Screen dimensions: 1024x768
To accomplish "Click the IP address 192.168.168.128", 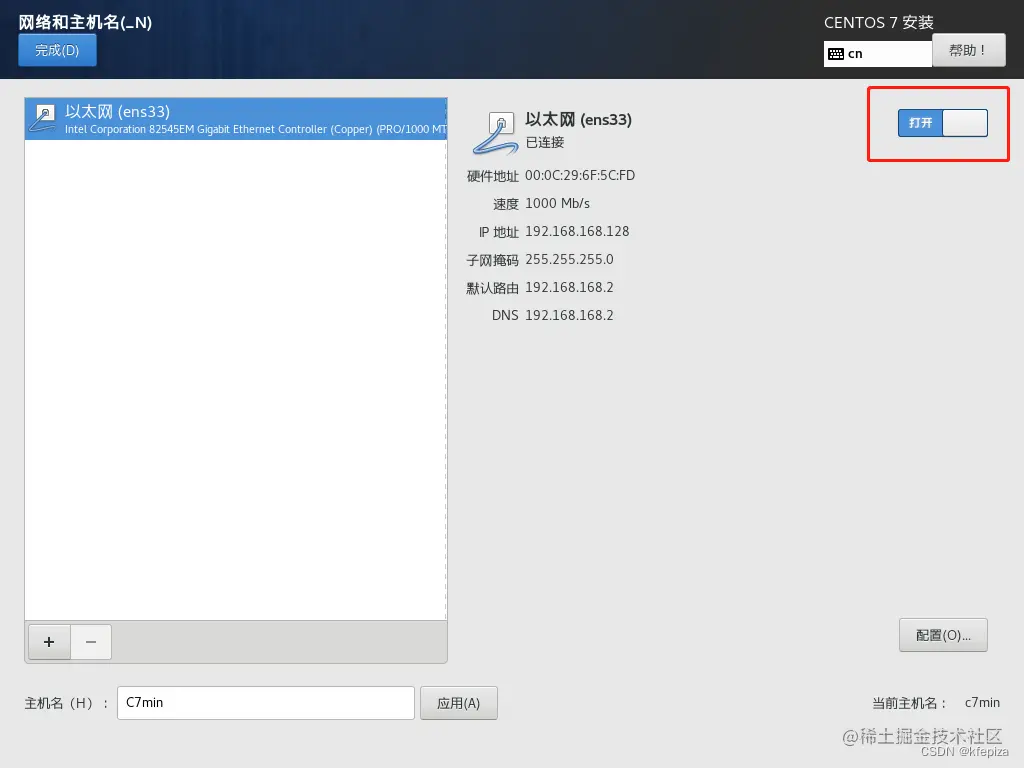I will (577, 232).
